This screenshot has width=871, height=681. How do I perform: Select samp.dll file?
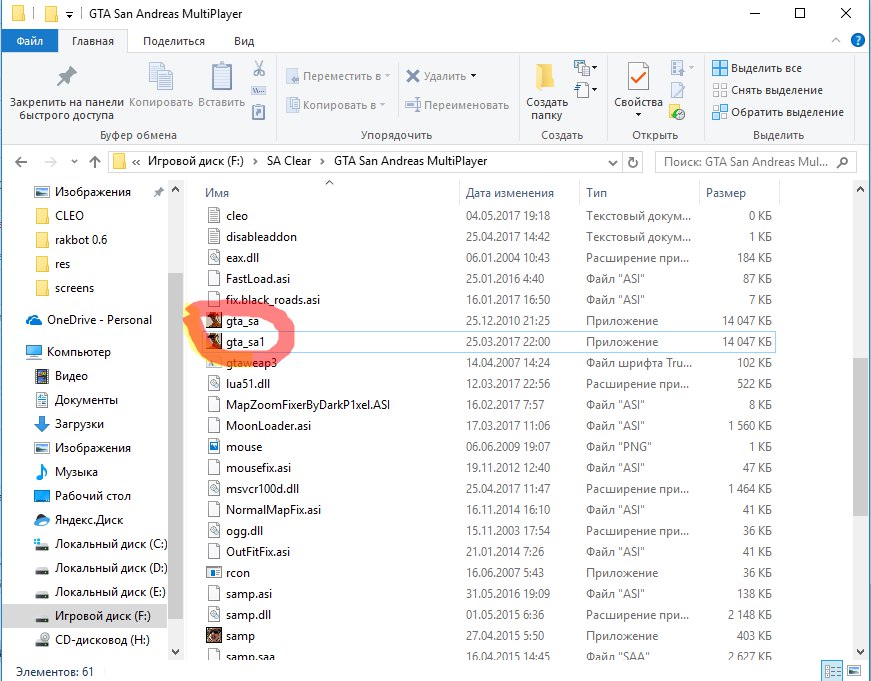pos(489,615)
